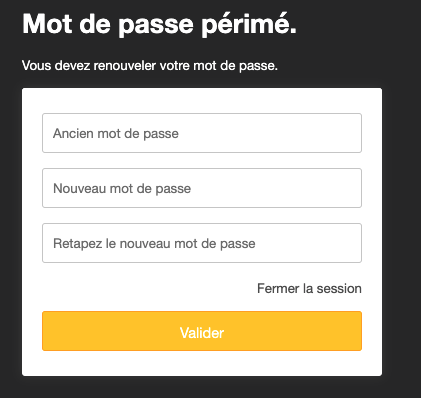This screenshot has width=421, height=398.
Task: Click the Ancien mot de passe placeholder text
Action: 116,134
